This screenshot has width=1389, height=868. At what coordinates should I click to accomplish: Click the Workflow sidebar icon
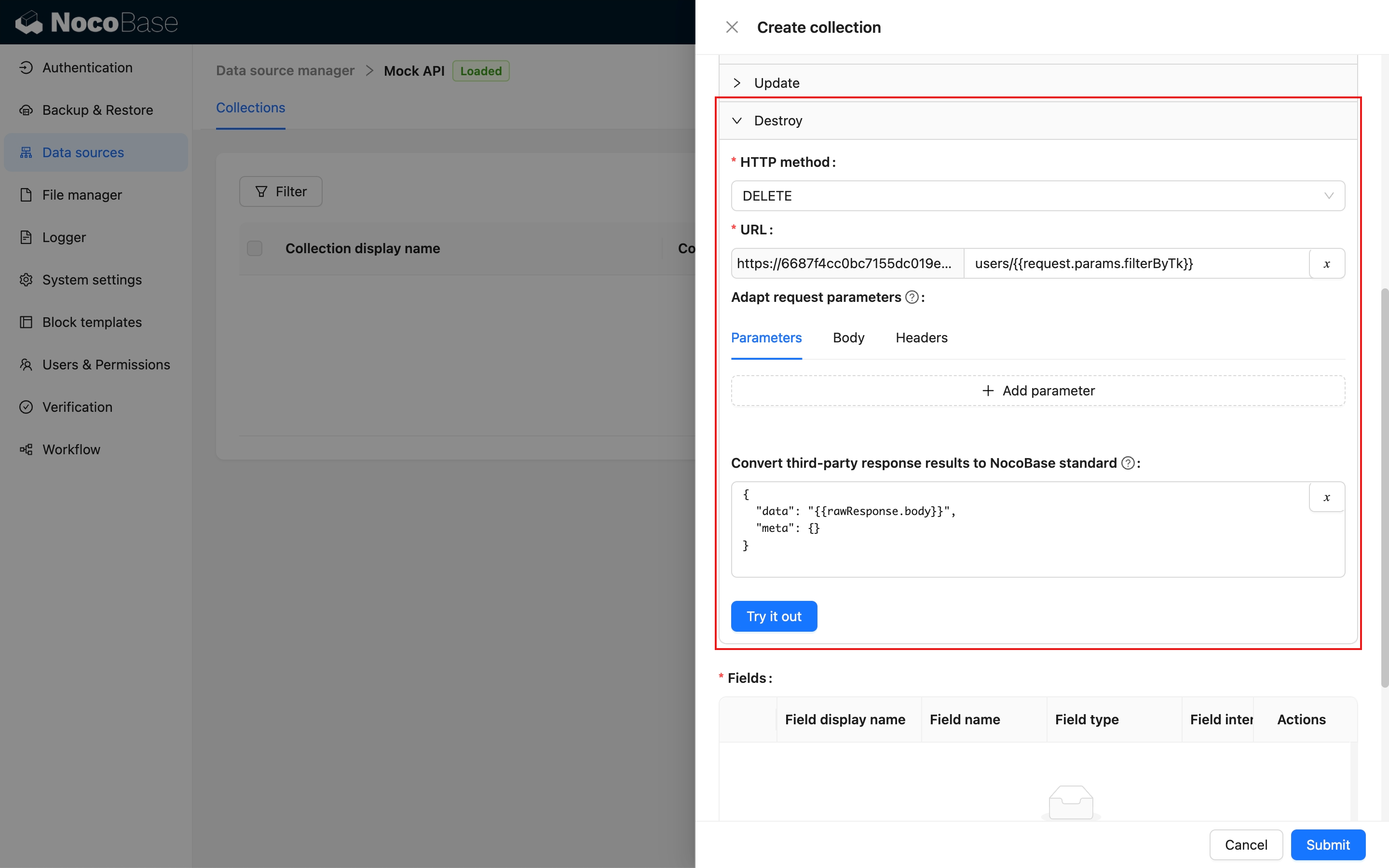point(26,449)
